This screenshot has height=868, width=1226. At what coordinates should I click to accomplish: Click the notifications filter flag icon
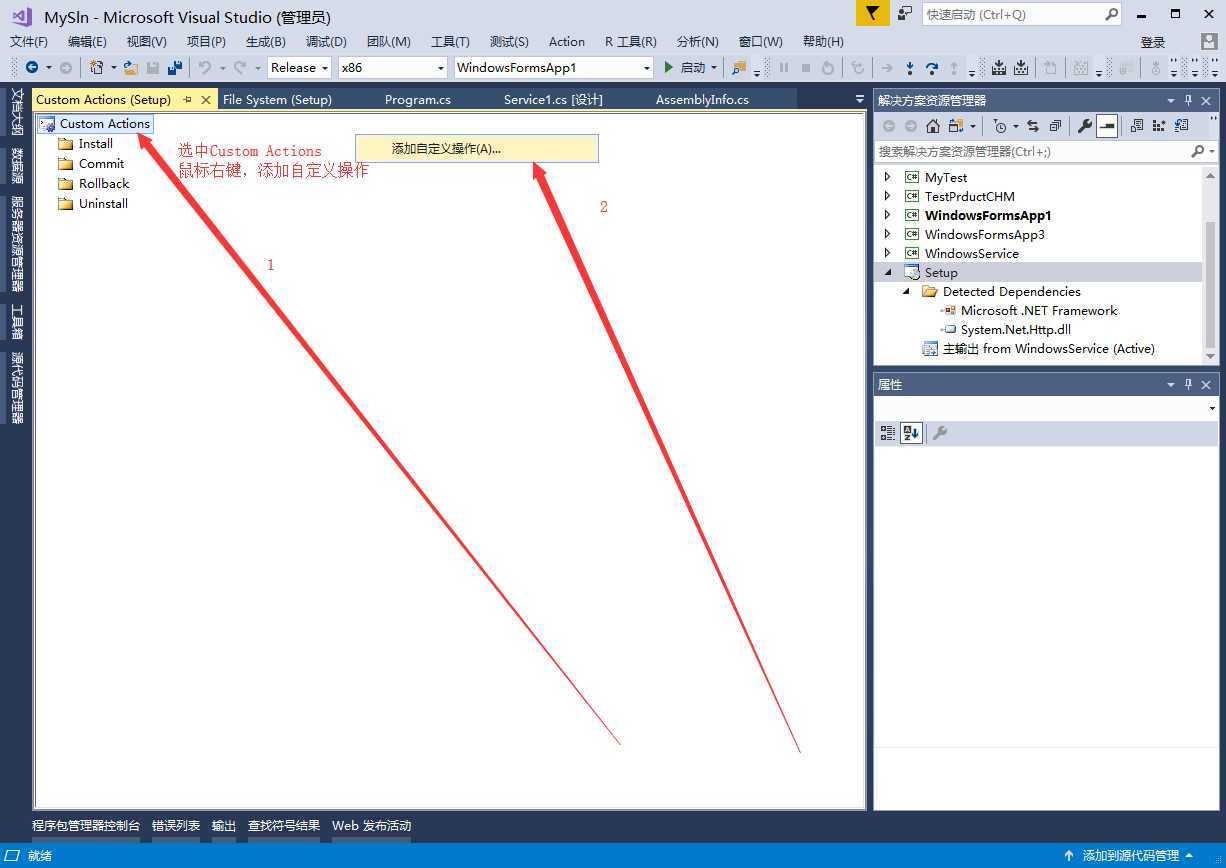coord(872,14)
